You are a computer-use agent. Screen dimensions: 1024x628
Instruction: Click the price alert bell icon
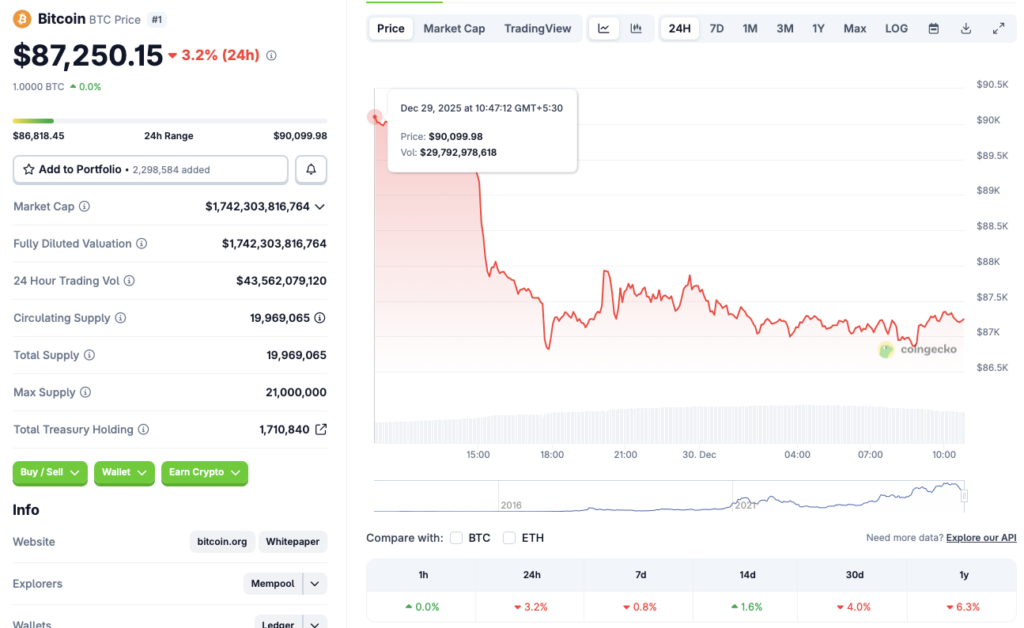coord(310,169)
